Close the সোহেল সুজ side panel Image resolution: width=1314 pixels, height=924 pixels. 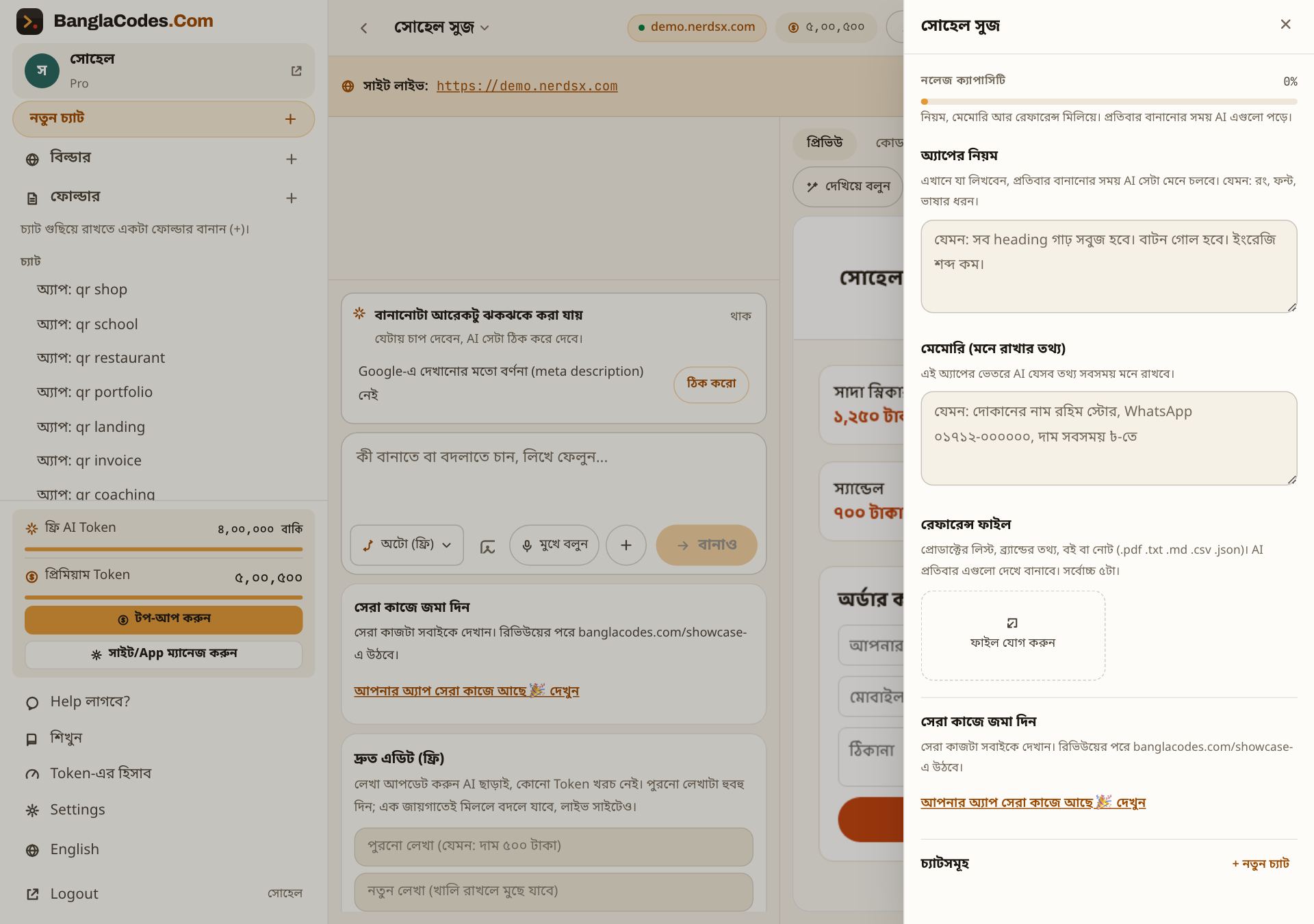pyautogui.click(x=1285, y=25)
